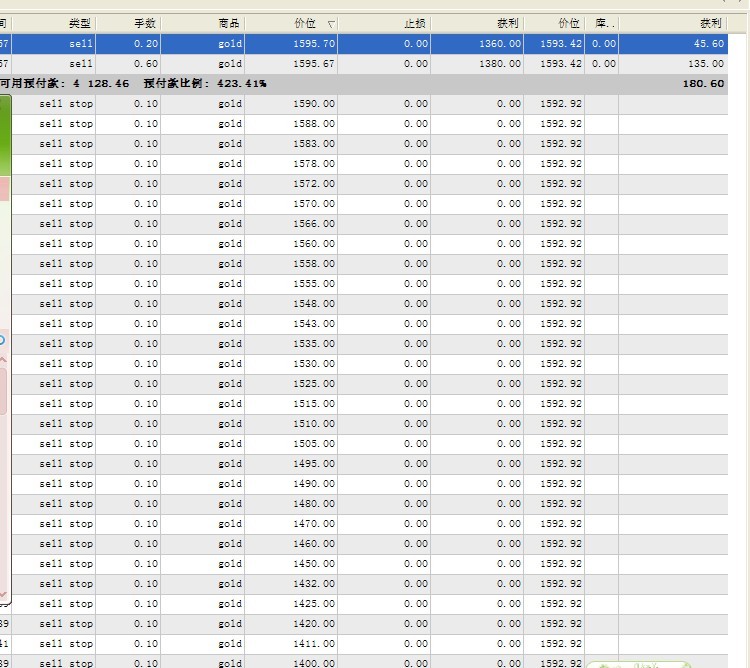Click 可用预付款 free margin text
The height and width of the screenshot is (668, 750).
pos(65,84)
